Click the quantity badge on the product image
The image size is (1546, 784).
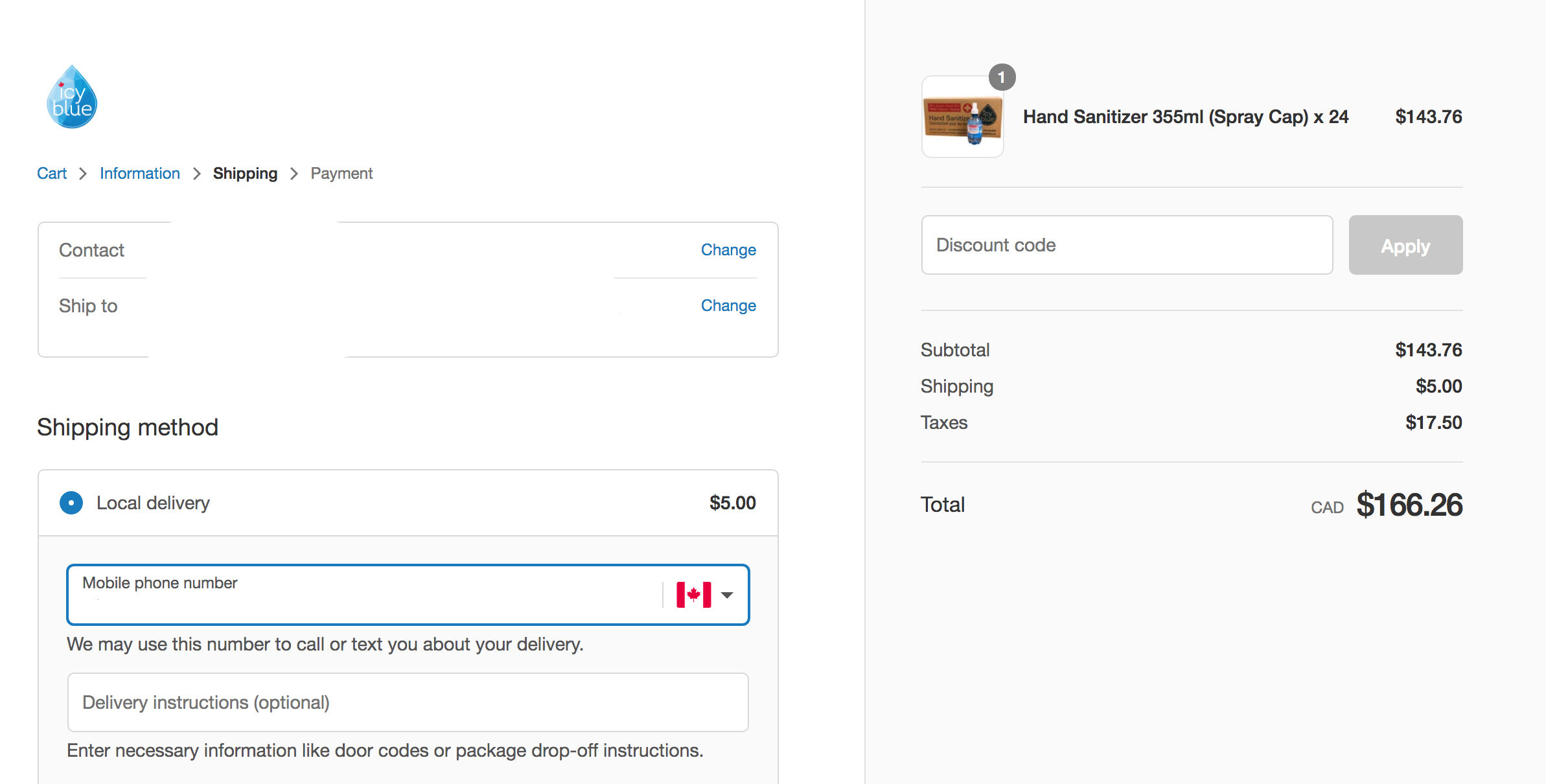1002,78
